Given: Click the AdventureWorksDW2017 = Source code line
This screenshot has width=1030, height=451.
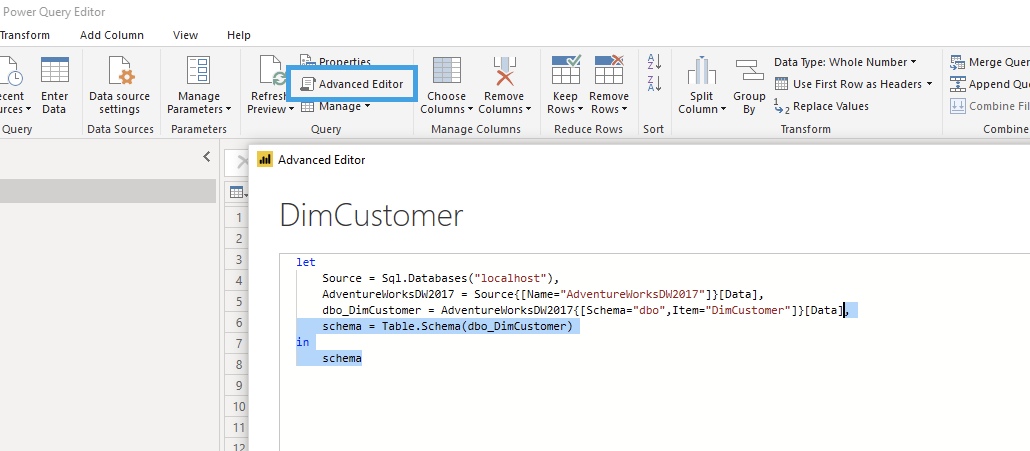Looking at the screenshot, I should (543, 293).
